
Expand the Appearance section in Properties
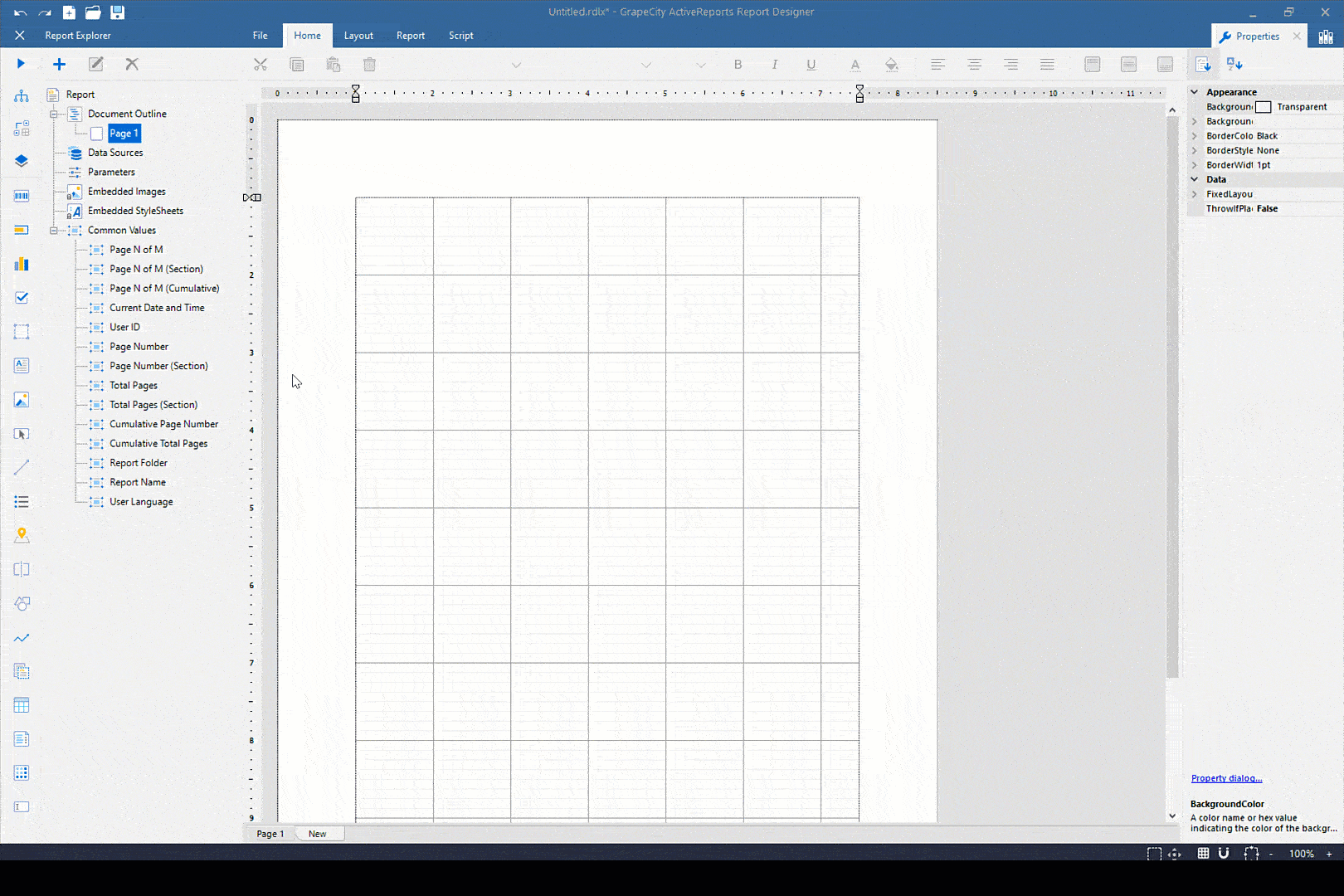[x=1194, y=91]
